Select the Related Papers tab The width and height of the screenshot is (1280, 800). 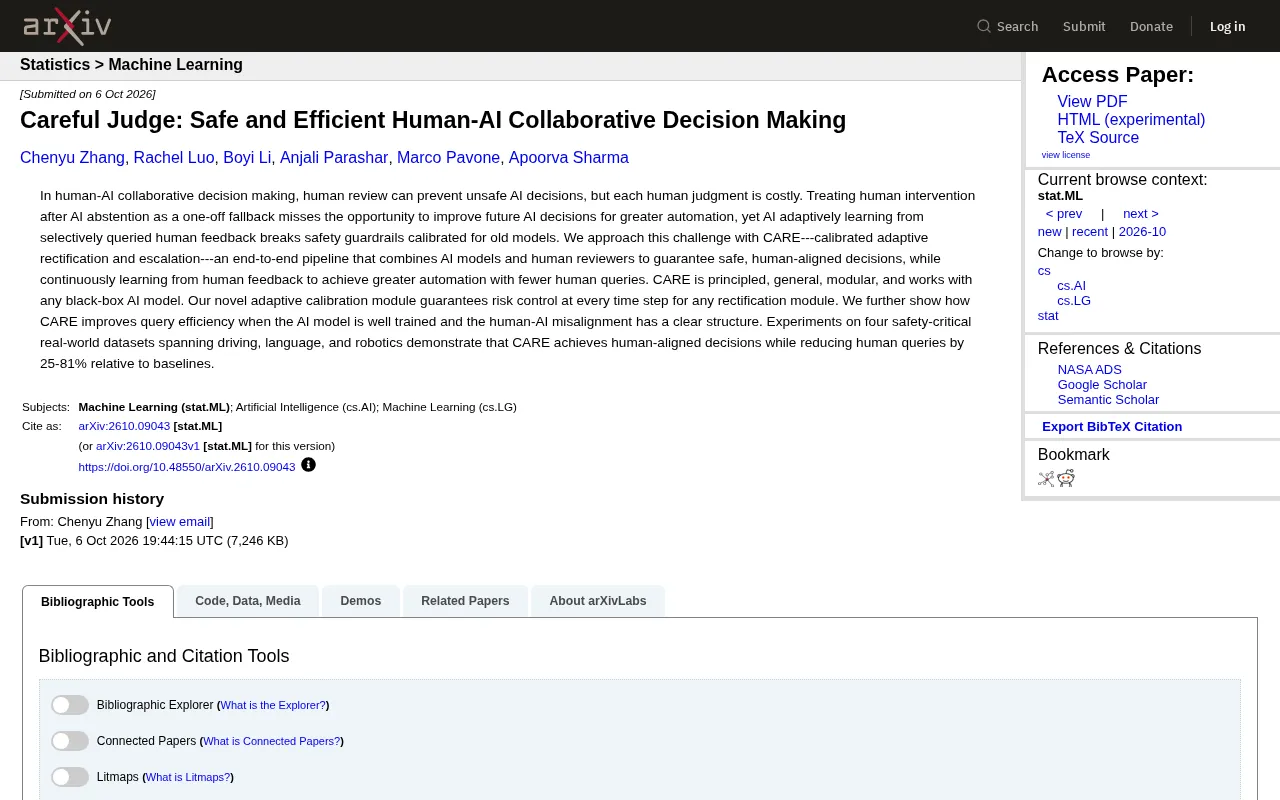[x=465, y=601]
